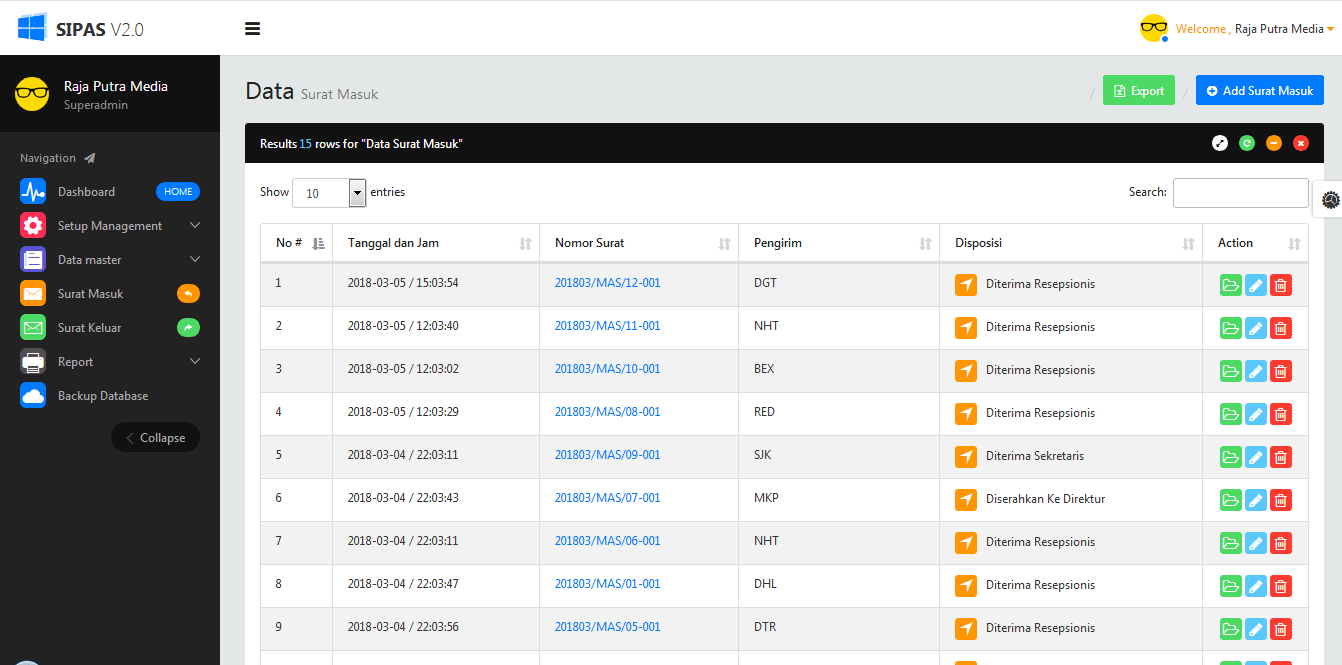Open letter 201803/MAS/12-001 link
This screenshot has height=665, width=1342.
(607, 282)
